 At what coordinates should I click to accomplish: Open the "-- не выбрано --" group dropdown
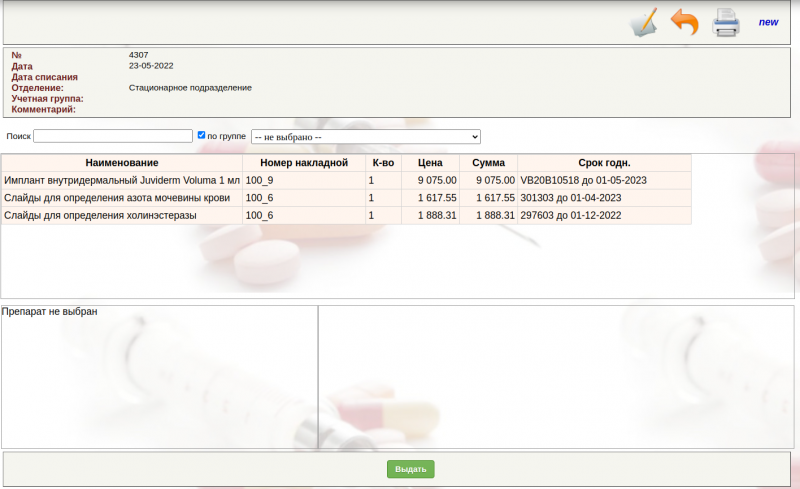[365, 136]
